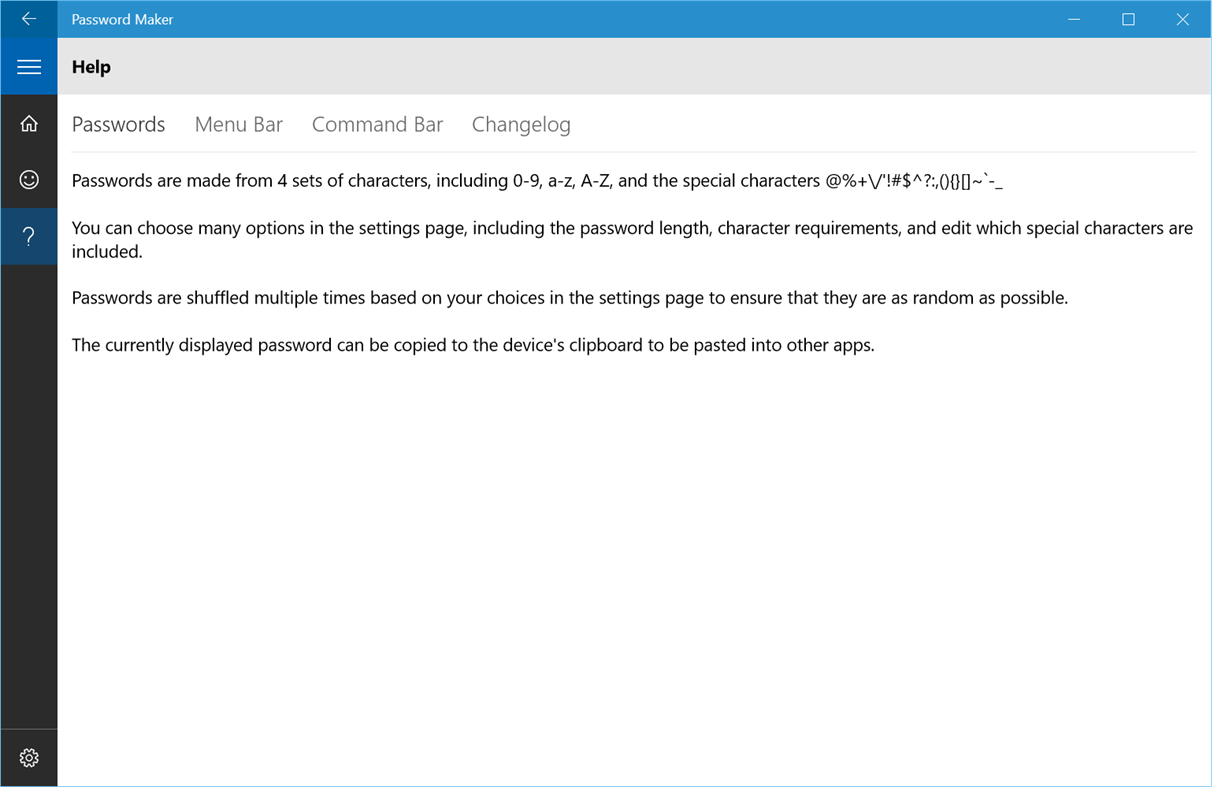Maximize the Password Maker window
The image size is (1212, 787).
(1128, 19)
